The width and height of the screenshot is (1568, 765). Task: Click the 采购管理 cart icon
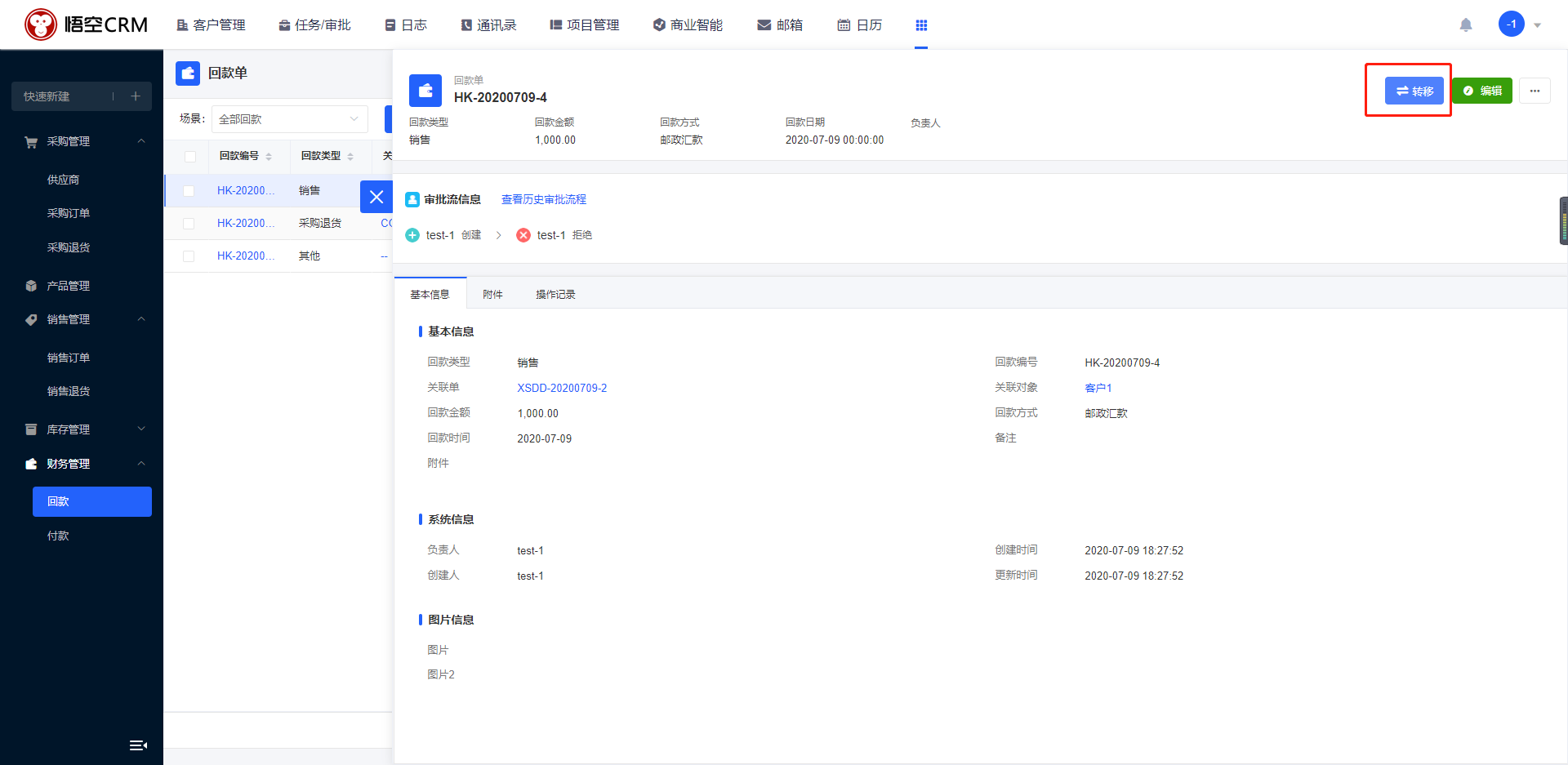click(x=31, y=142)
